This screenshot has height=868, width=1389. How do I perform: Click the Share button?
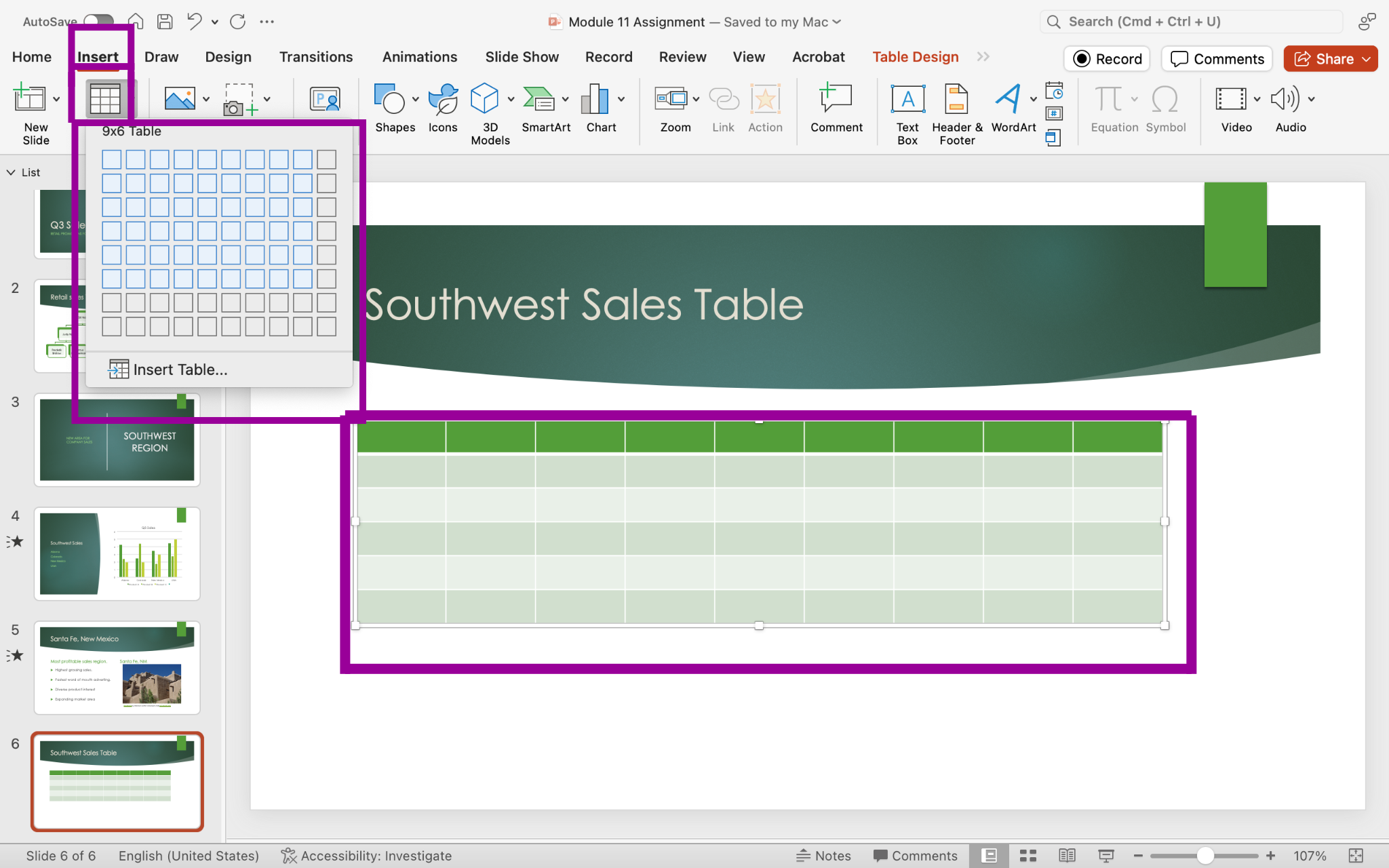[x=1330, y=59]
